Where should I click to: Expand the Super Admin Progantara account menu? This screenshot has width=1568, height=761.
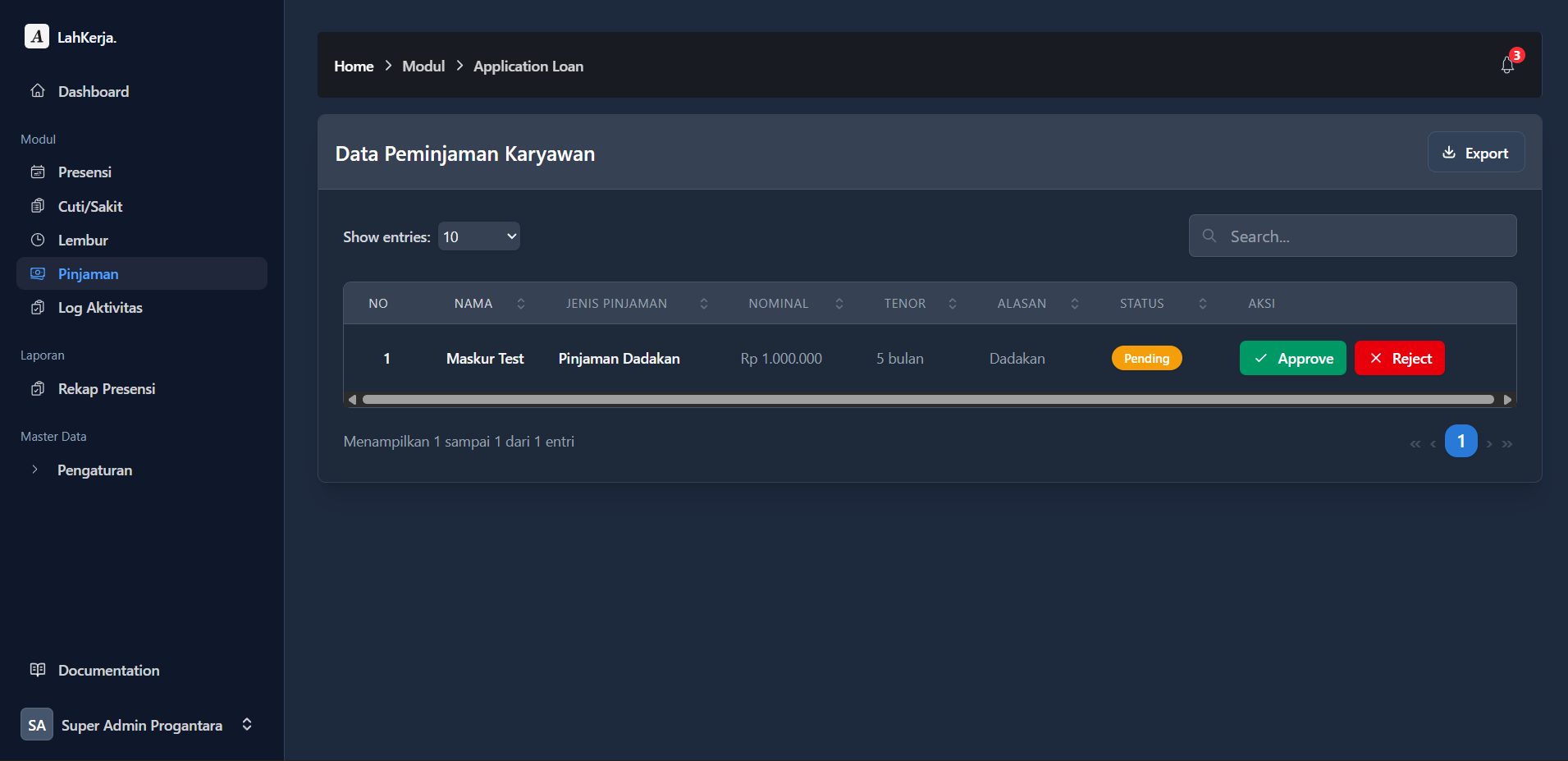247,725
